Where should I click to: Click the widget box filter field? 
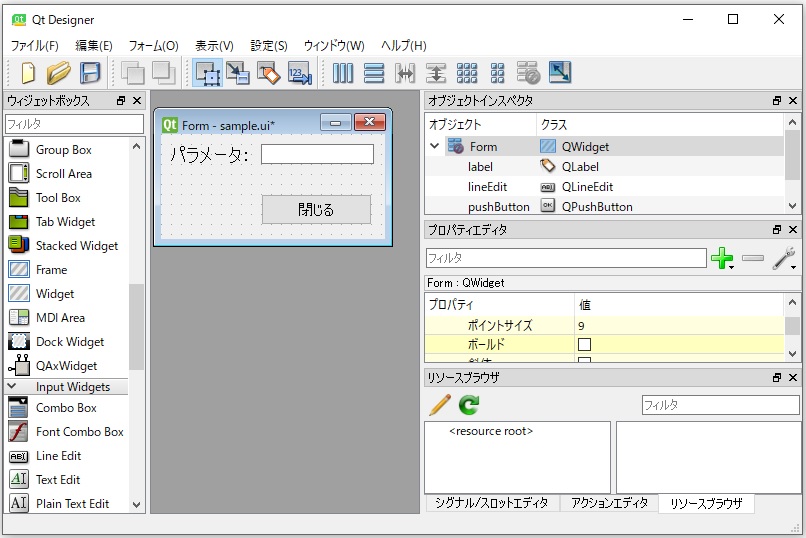pyautogui.click(x=74, y=124)
